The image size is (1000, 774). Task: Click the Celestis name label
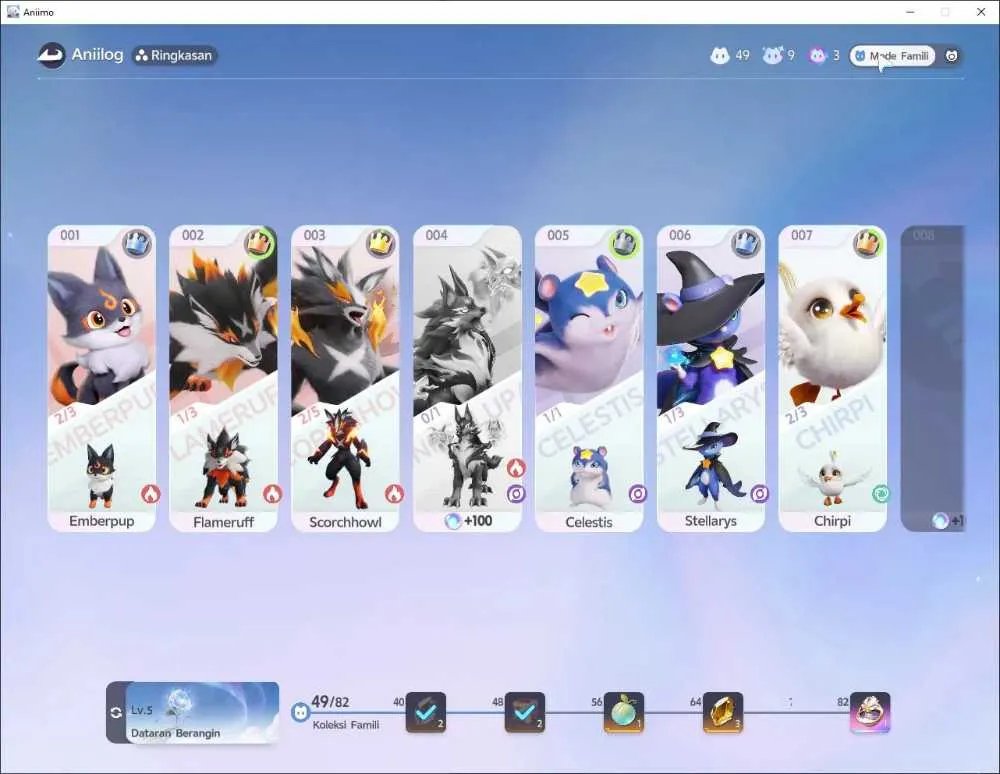(x=589, y=522)
